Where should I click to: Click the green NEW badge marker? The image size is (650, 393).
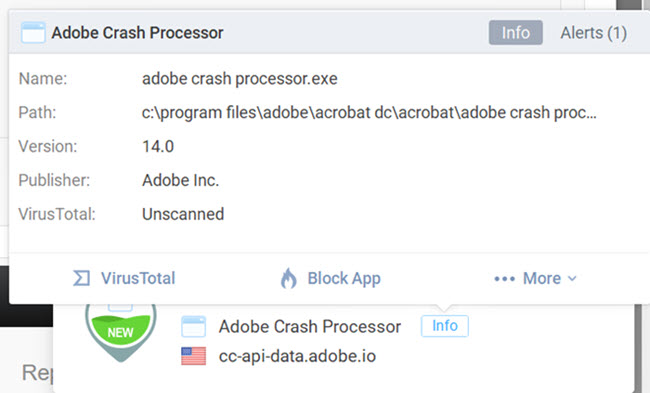tap(121, 333)
